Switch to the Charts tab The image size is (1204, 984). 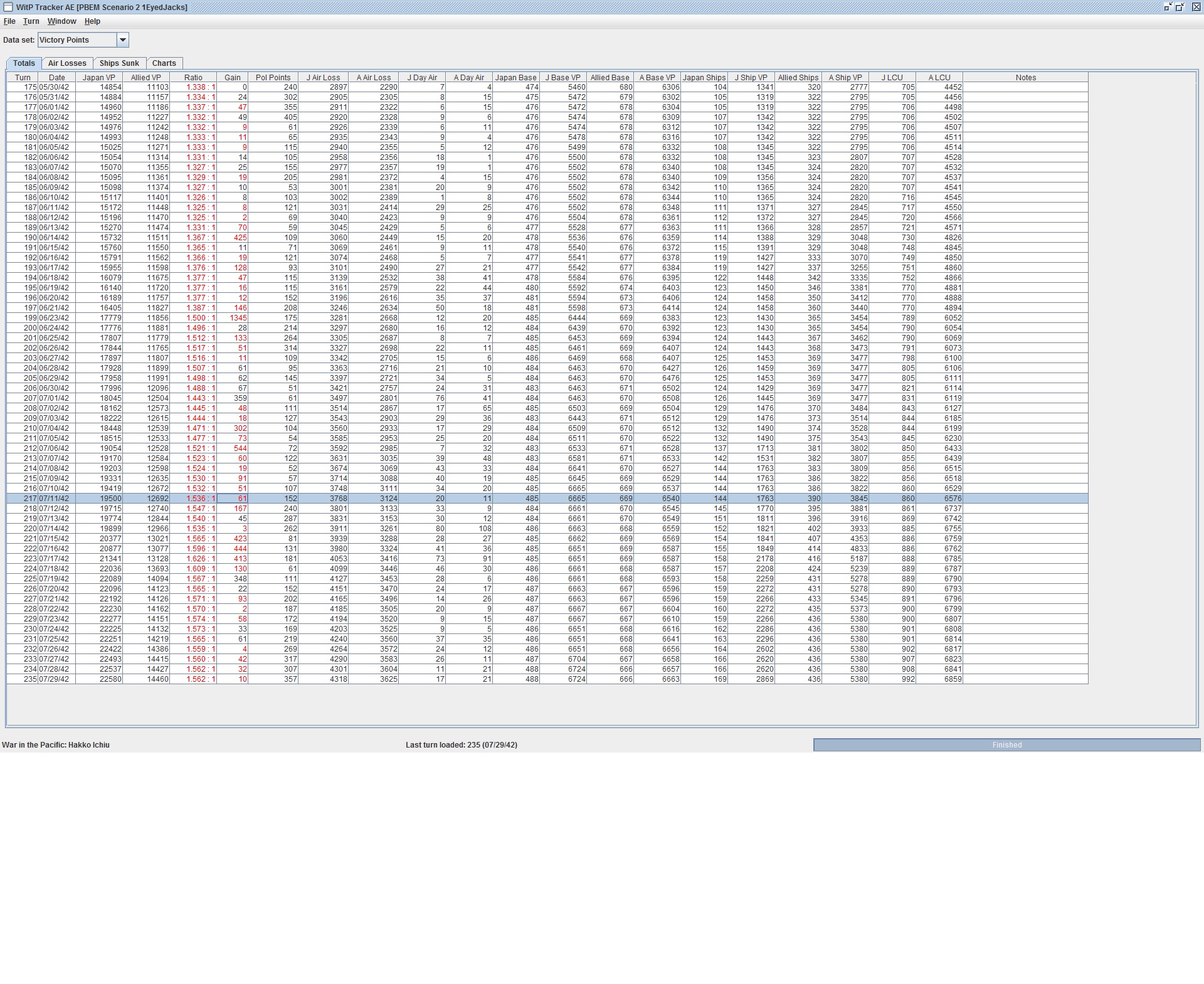coord(164,63)
